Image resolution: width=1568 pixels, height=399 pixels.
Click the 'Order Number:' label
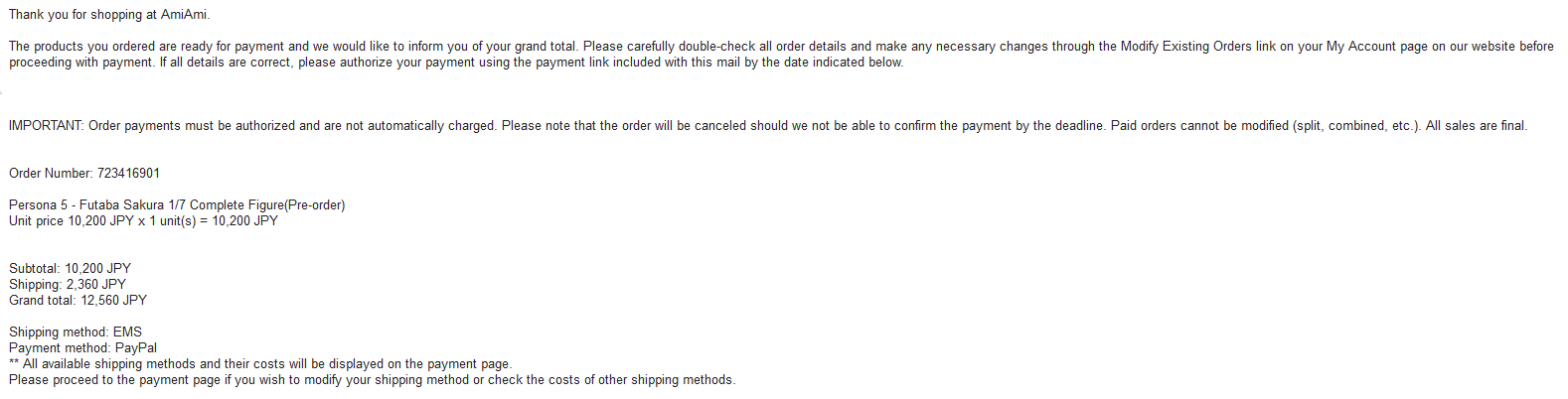[x=51, y=174]
